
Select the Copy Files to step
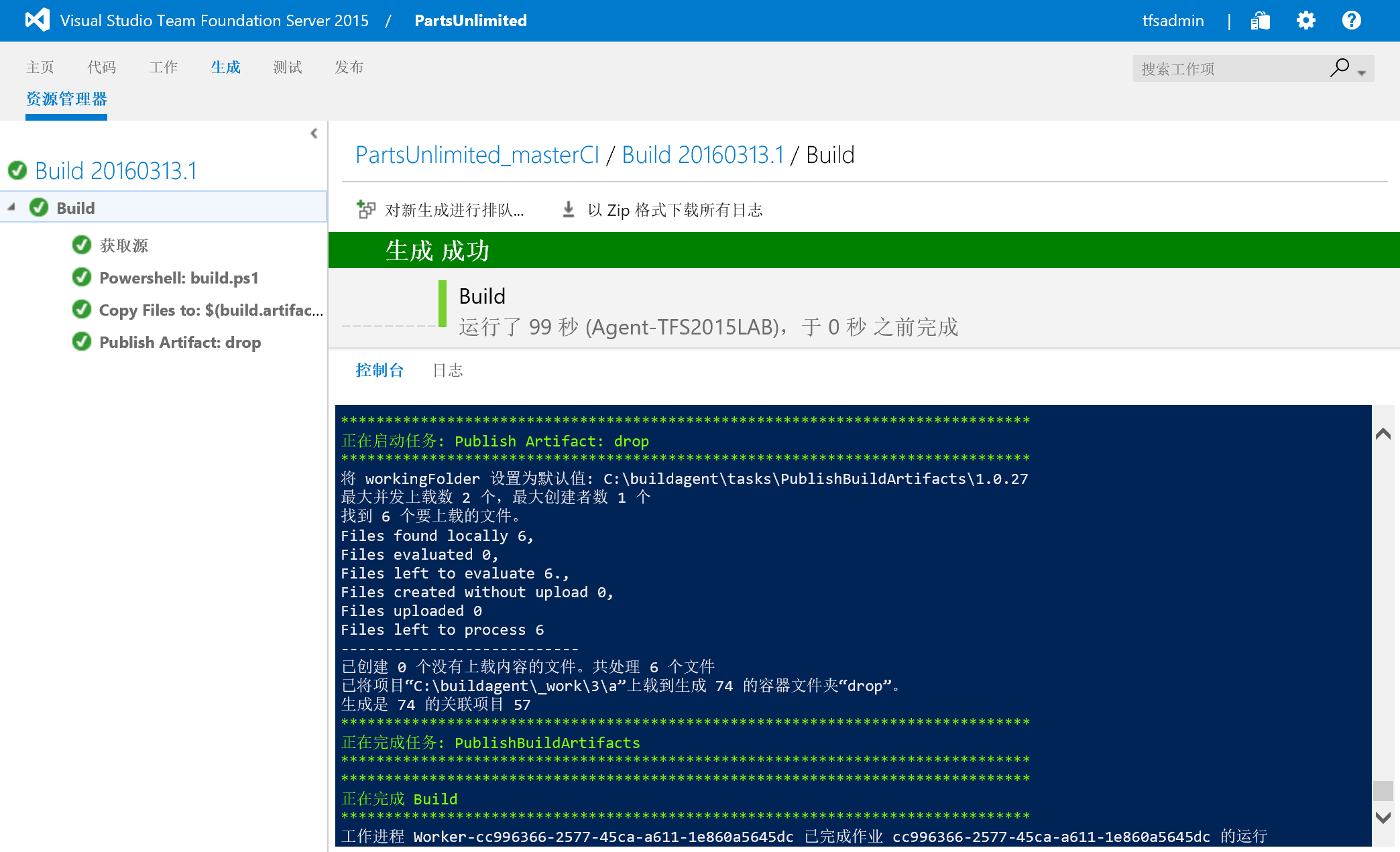tap(211, 310)
